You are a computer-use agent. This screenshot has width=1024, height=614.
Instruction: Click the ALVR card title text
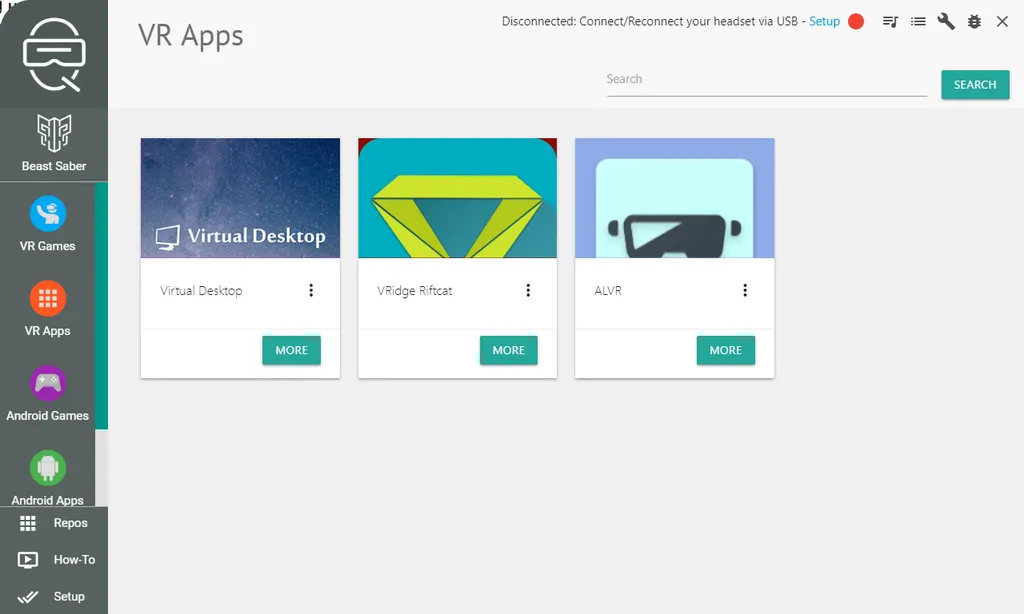pos(608,291)
